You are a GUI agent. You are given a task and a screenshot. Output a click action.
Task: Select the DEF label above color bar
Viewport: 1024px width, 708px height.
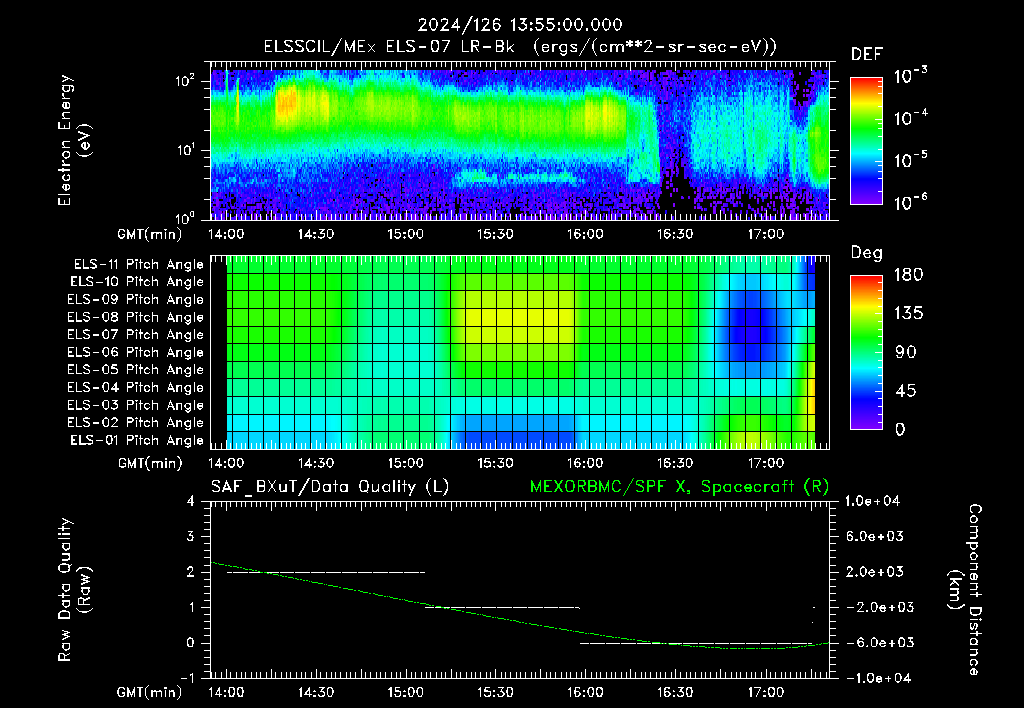[867, 55]
